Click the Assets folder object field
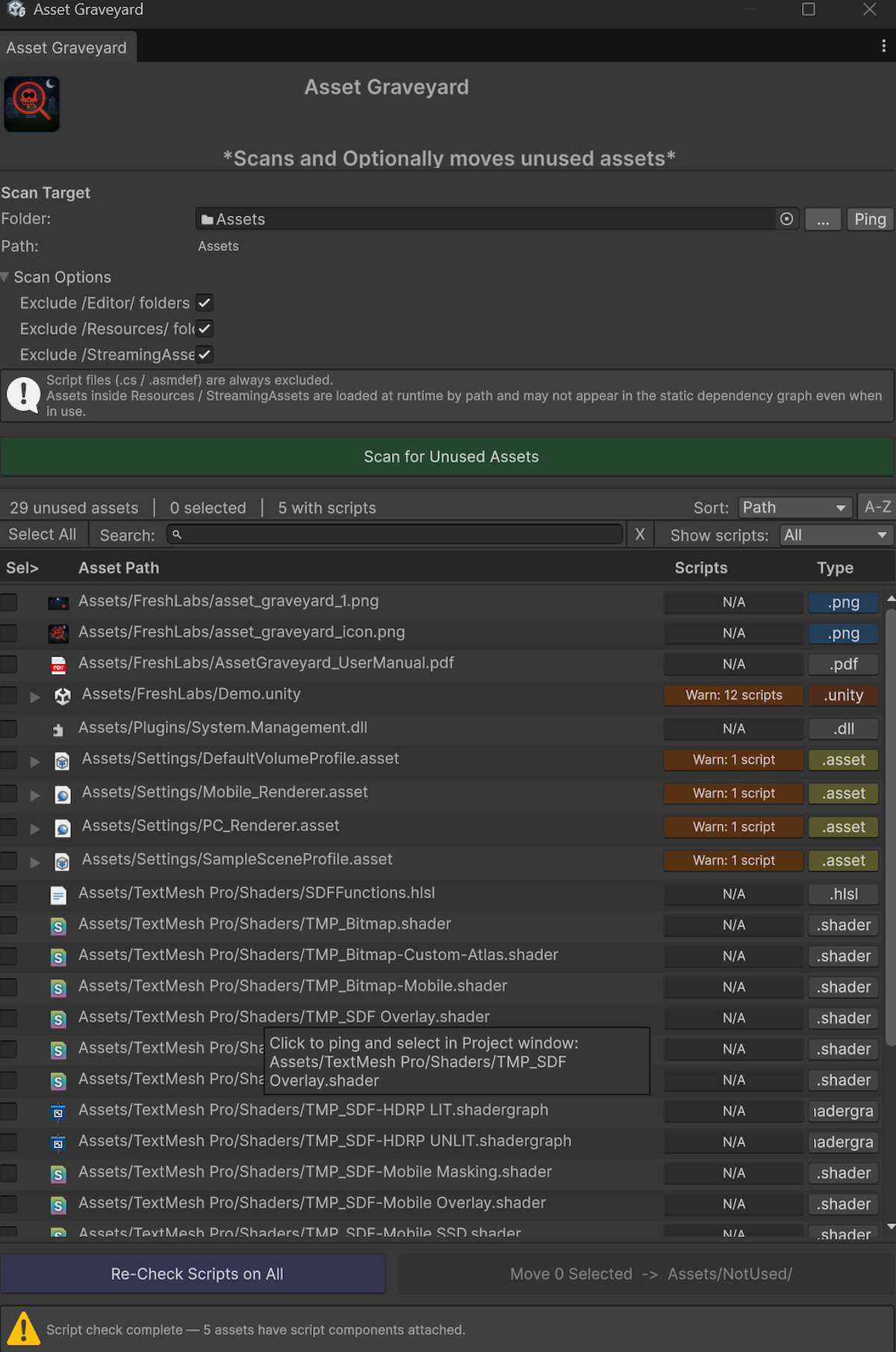896x1352 pixels. coord(497,219)
